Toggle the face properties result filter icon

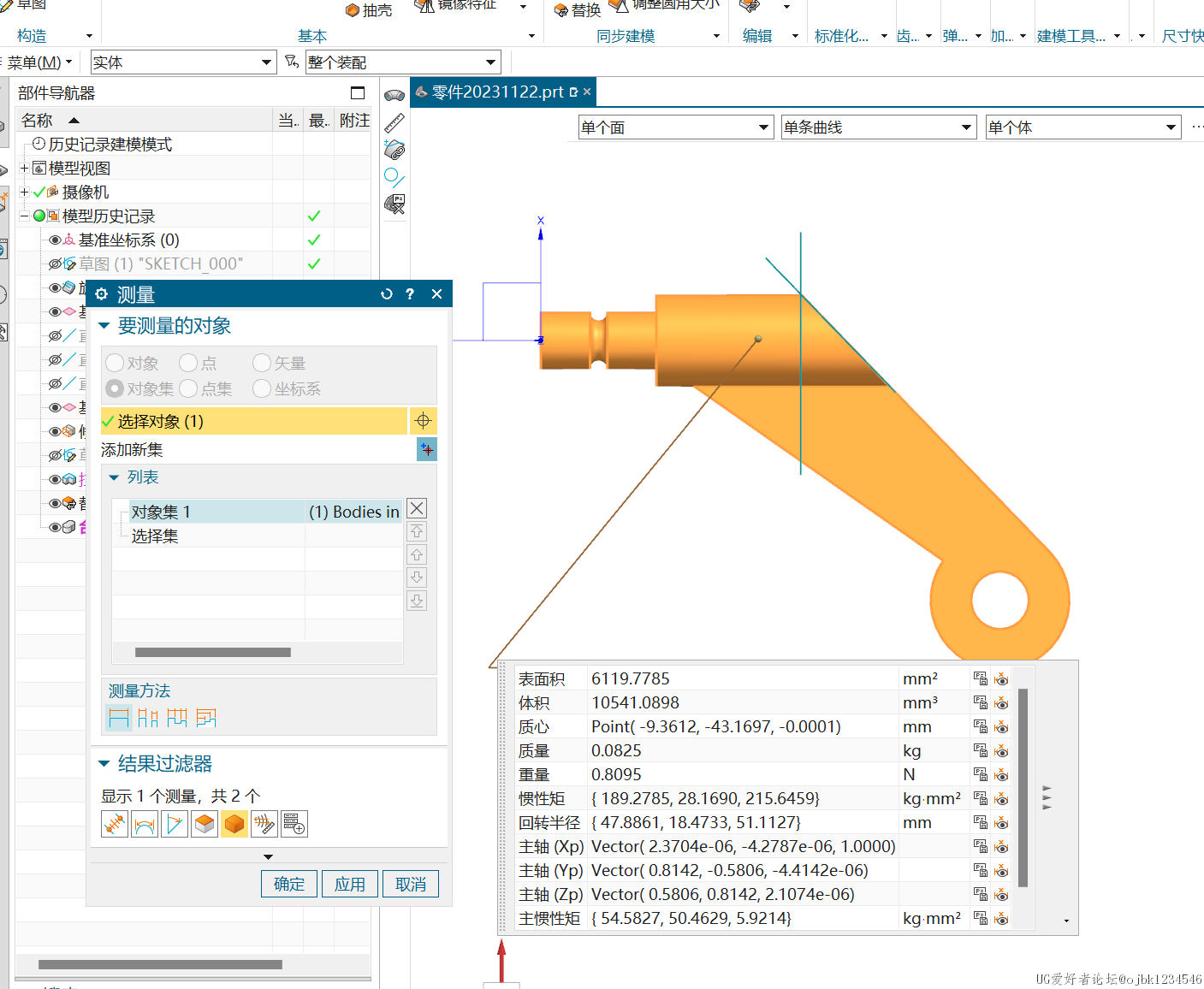tap(205, 824)
